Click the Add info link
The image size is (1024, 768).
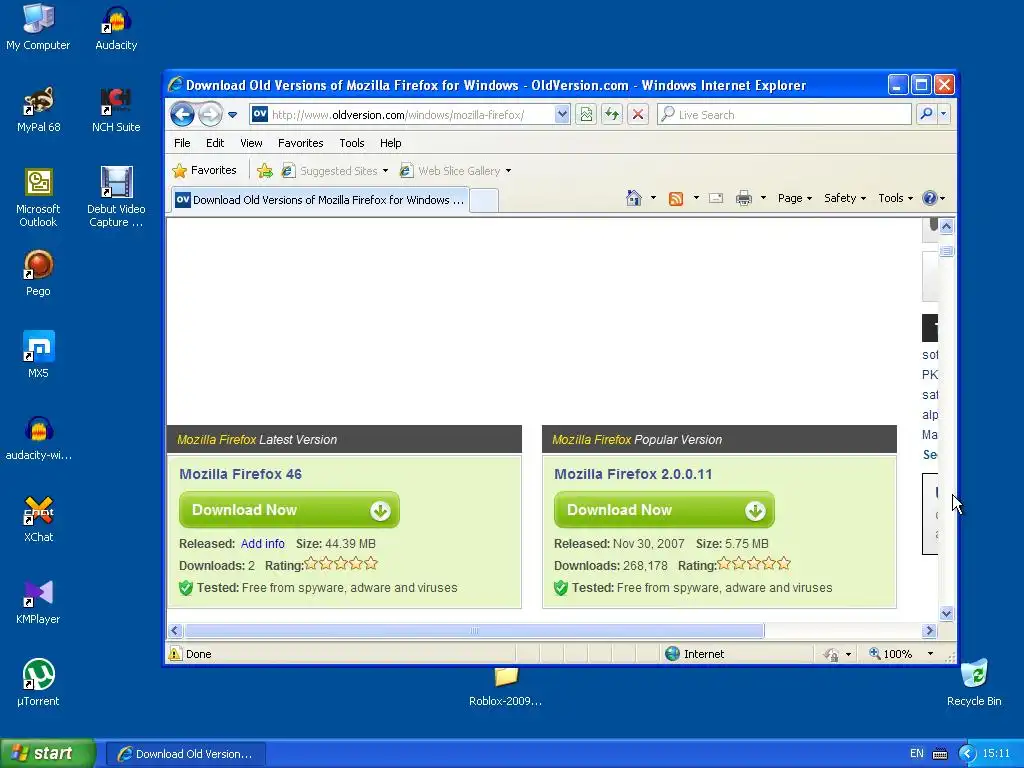263,543
